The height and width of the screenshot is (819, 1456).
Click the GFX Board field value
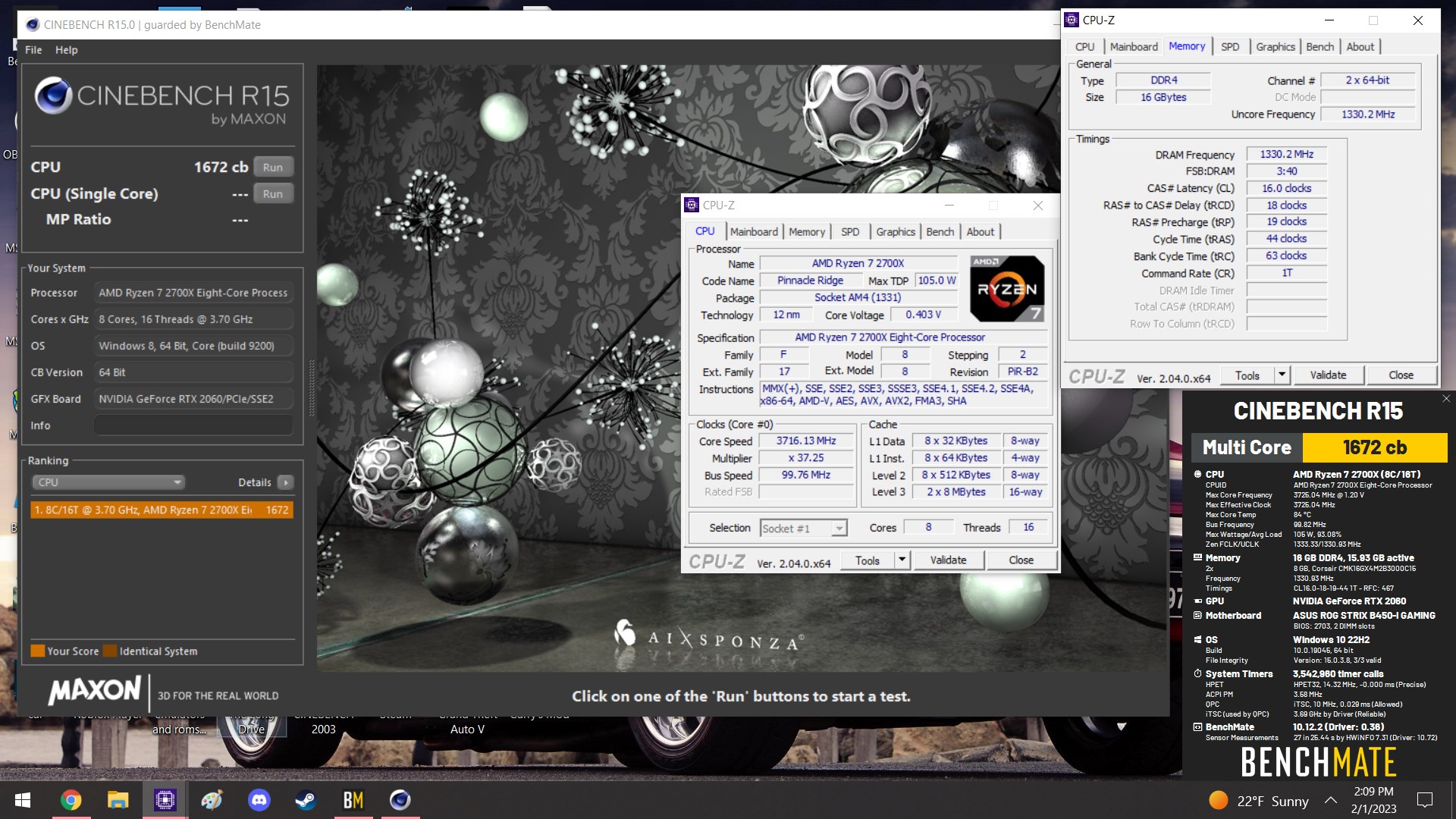click(x=193, y=399)
